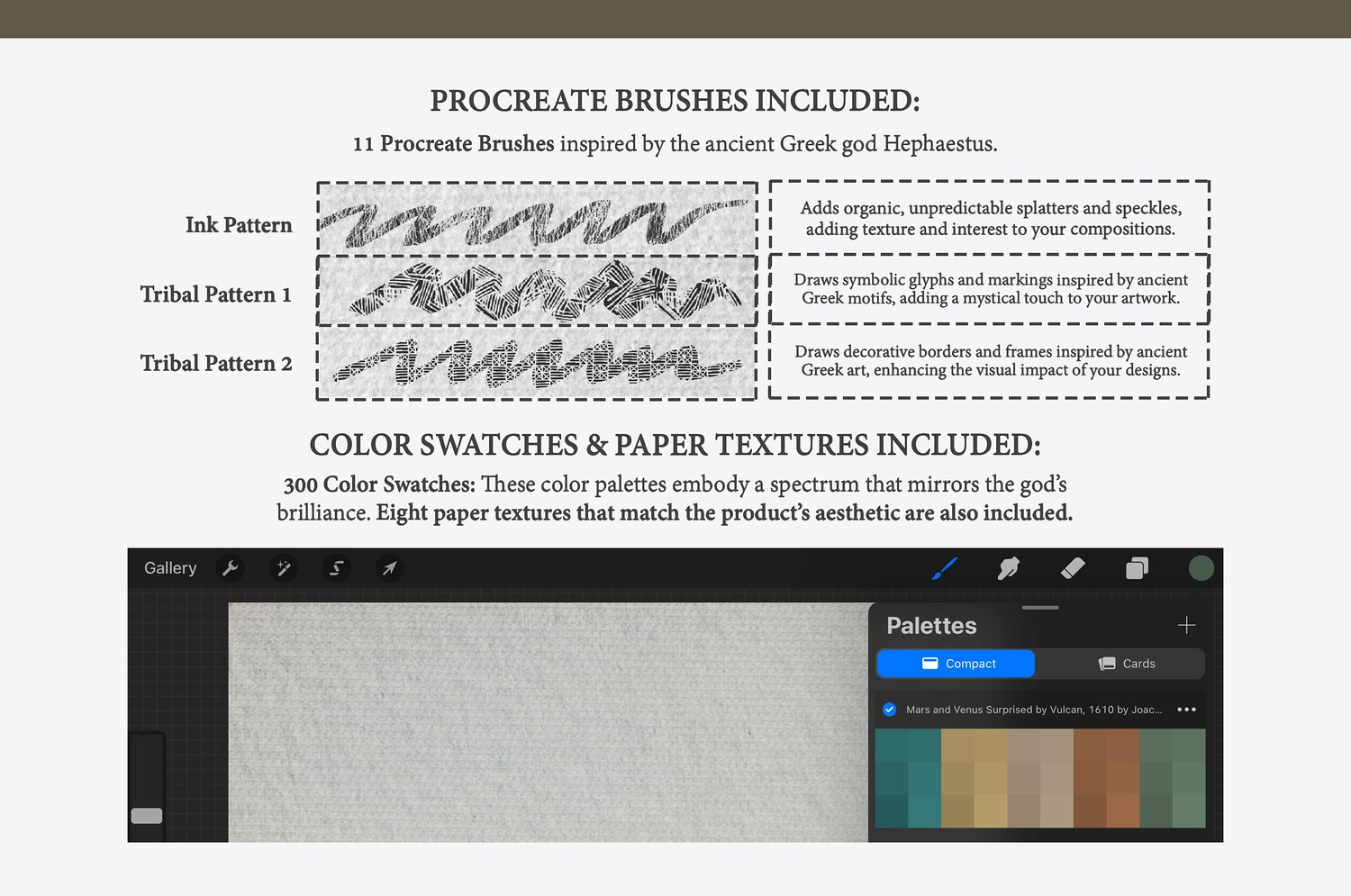Viewport: 1351px width, 896px height.
Task: Click the Tribal Pattern 1 brush stroke preview
Action: click(x=537, y=291)
